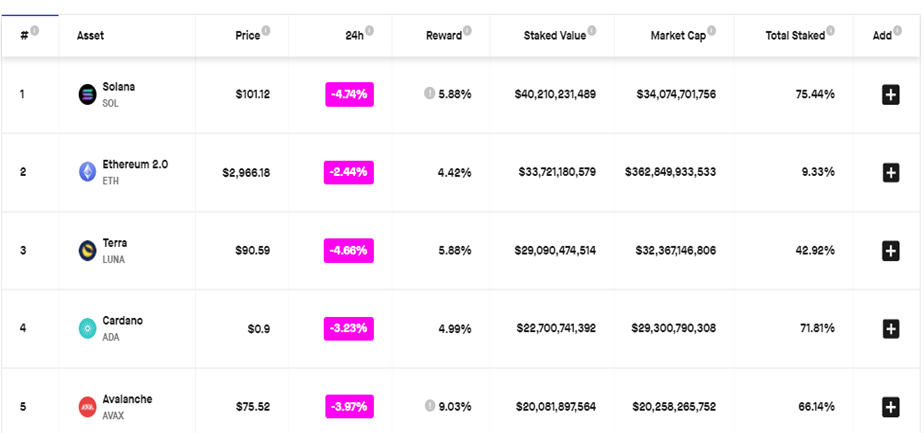Add Ethereum 2.0 with plus button
The image size is (924, 433).
(x=890, y=172)
